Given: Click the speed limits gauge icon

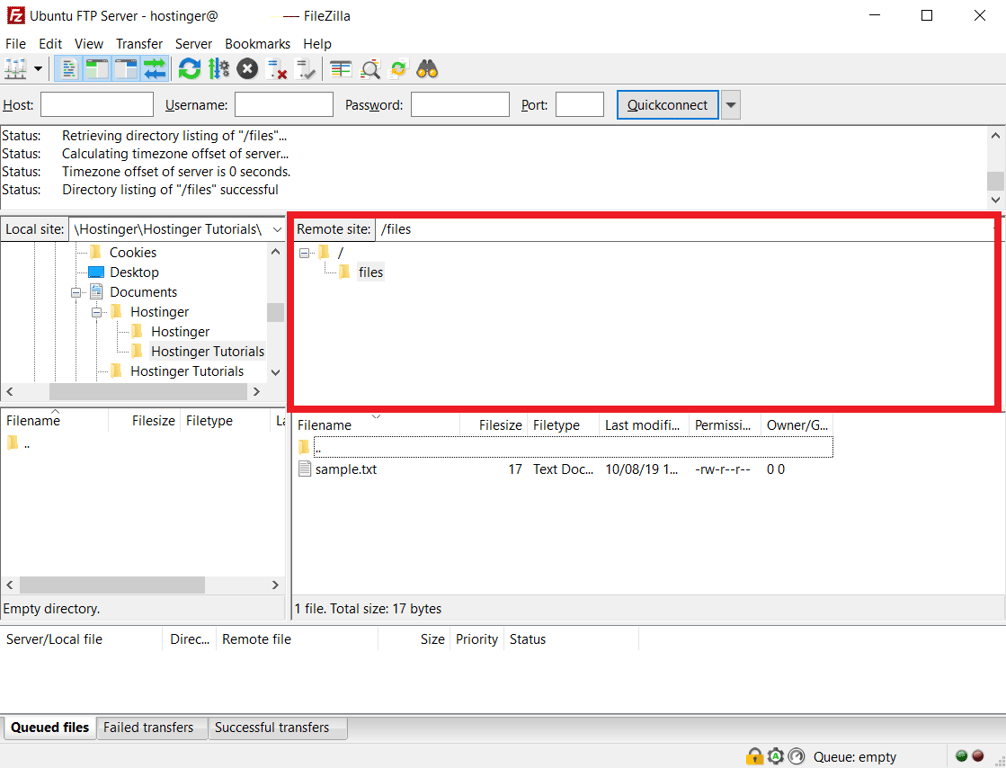Looking at the screenshot, I should (796, 757).
